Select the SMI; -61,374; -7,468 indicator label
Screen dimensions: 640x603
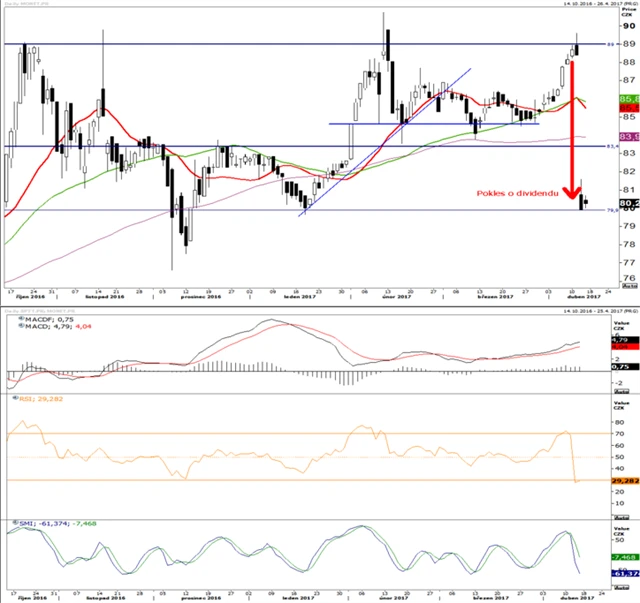pyautogui.click(x=58, y=523)
